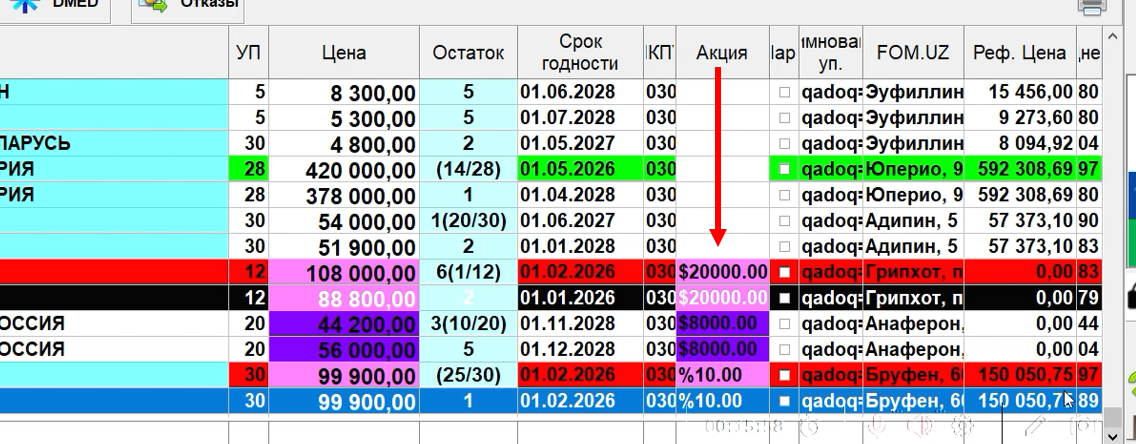Screen dimensions: 1136x444
Task: Select promo $20000.00 in 108 000,00 row
Action: pyautogui.click(x=722, y=272)
